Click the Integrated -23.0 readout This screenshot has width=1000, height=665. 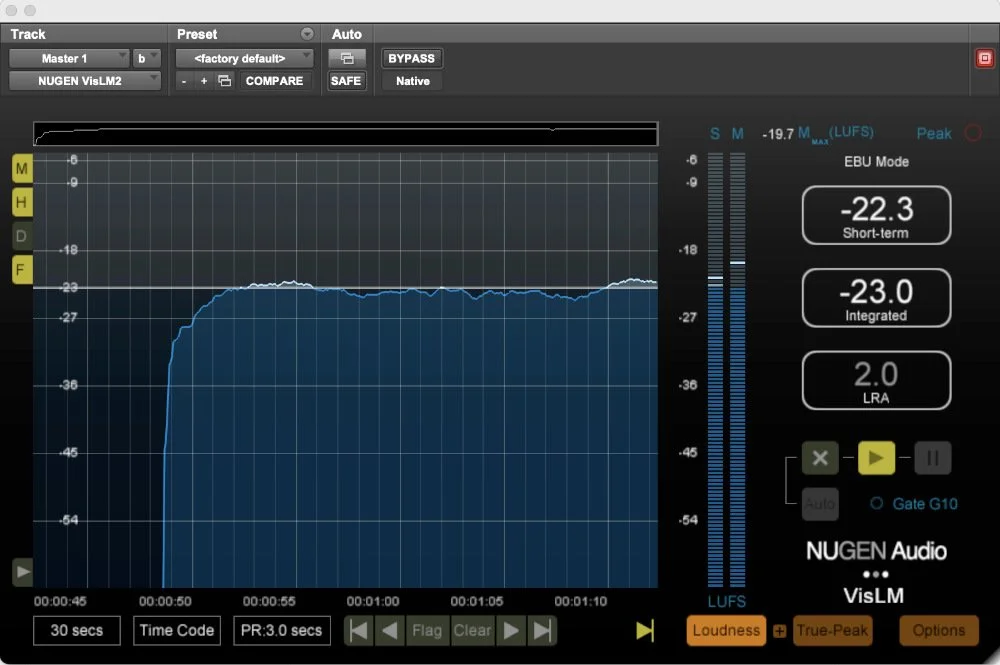point(876,298)
